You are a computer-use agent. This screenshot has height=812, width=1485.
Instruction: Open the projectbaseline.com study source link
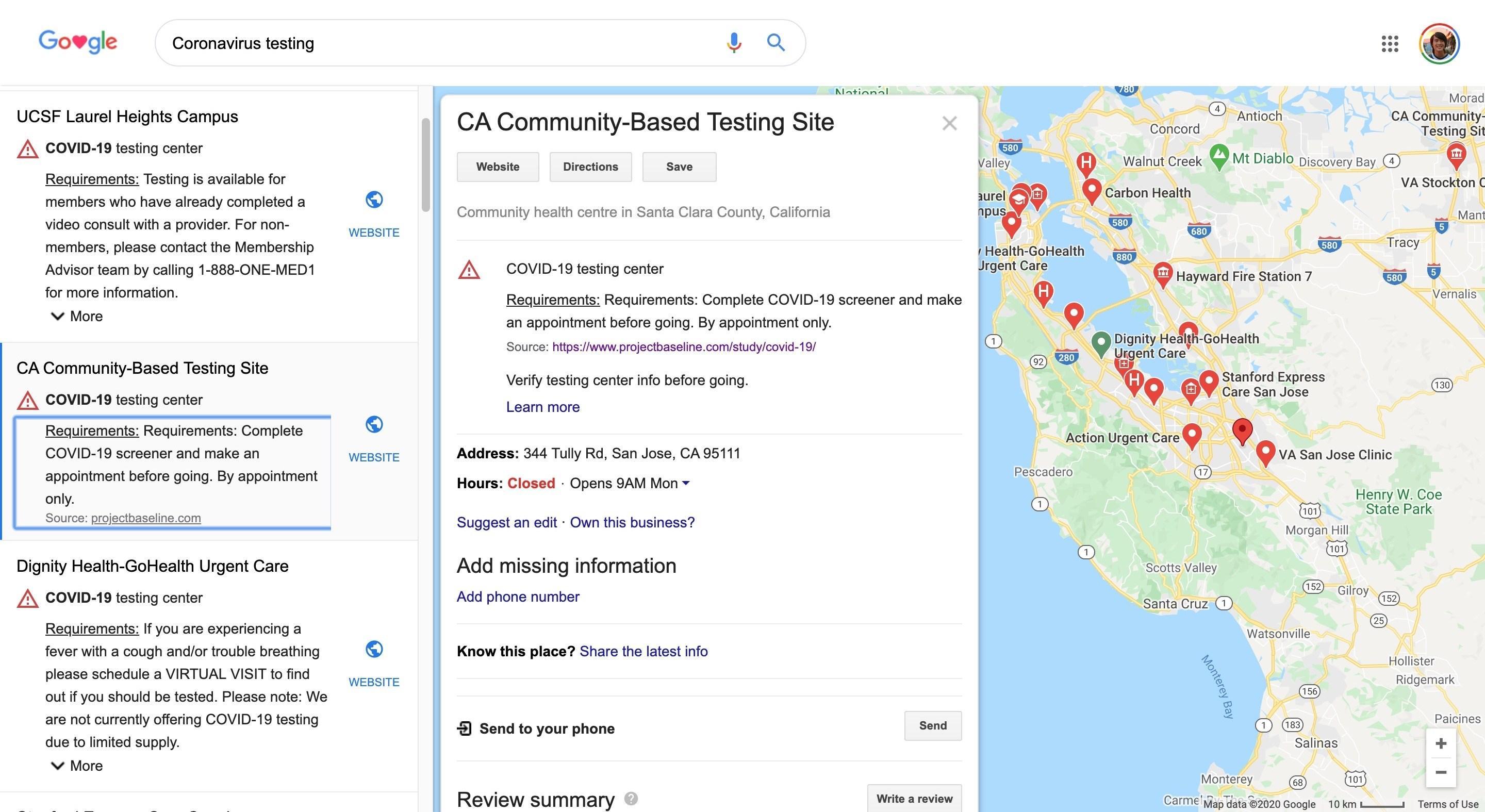684,347
